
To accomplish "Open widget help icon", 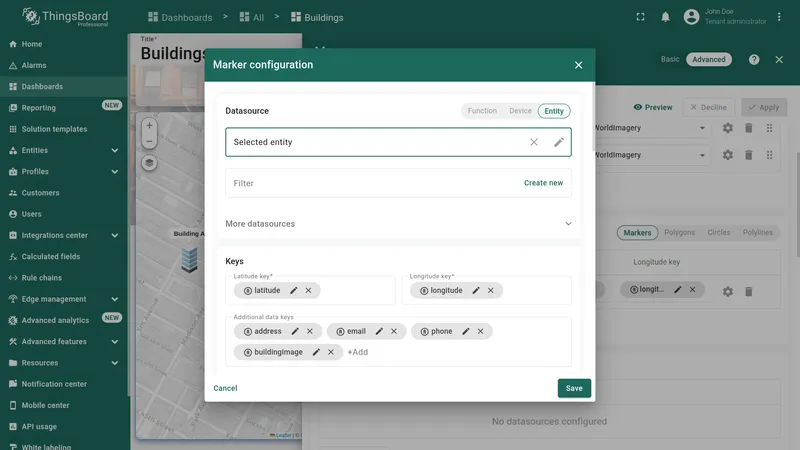I will tap(754, 60).
